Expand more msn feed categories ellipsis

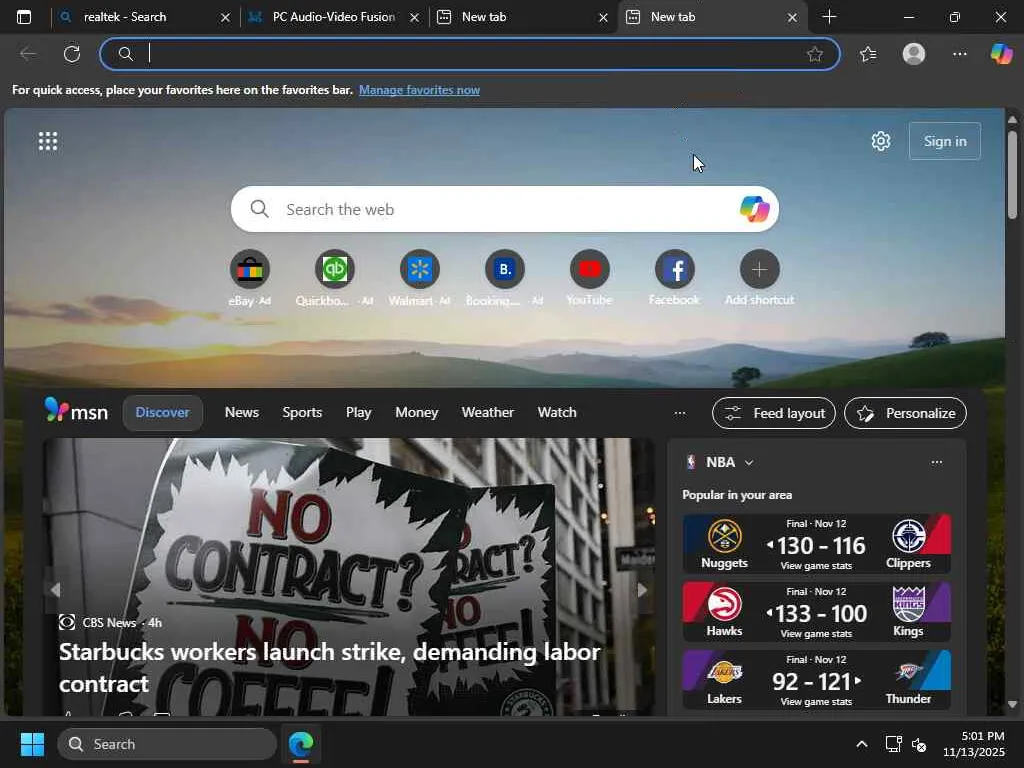680,413
